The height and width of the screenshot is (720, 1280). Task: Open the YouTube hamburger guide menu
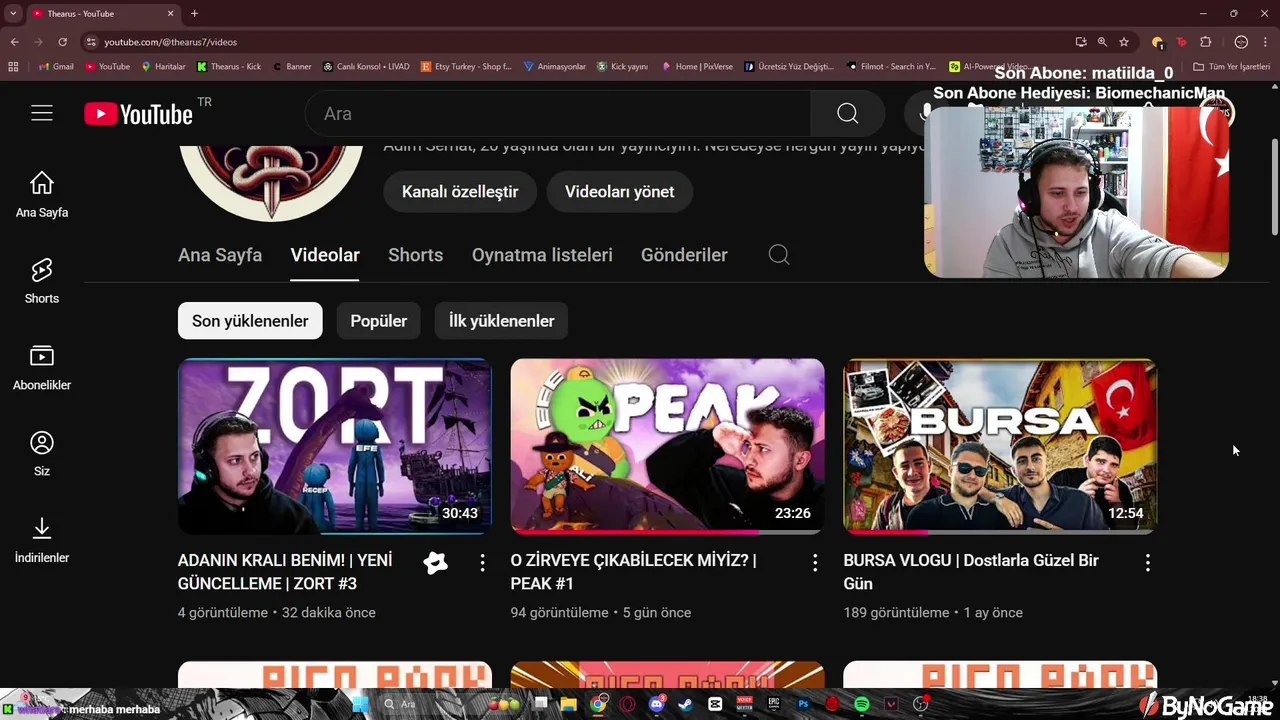[x=41, y=113]
